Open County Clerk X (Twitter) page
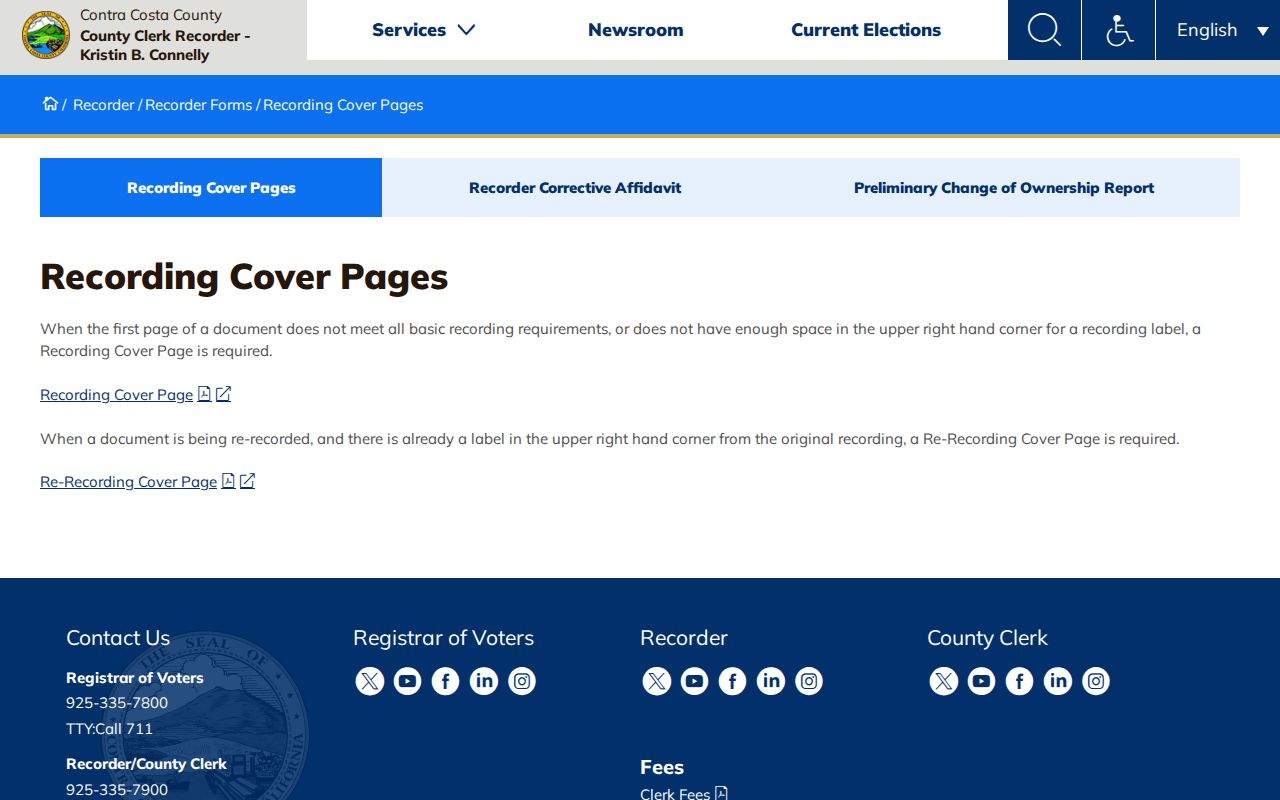This screenshot has width=1280, height=800. coord(944,681)
